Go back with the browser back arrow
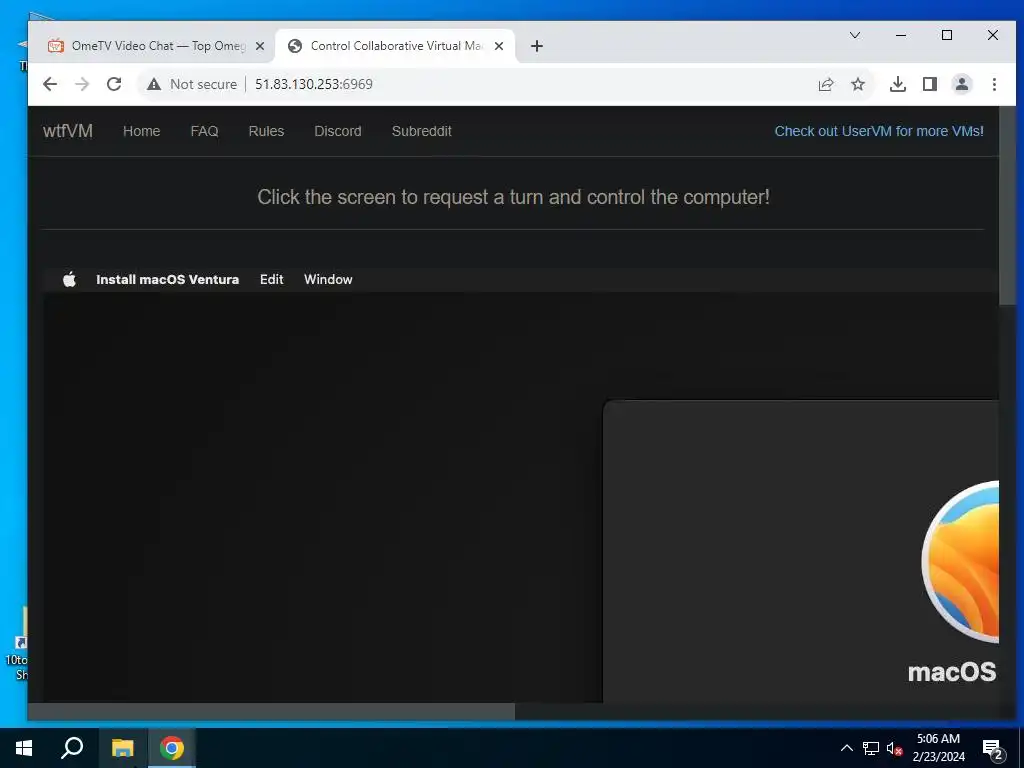The width and height of the screenshot is (1024, 768). click(50, 84)
